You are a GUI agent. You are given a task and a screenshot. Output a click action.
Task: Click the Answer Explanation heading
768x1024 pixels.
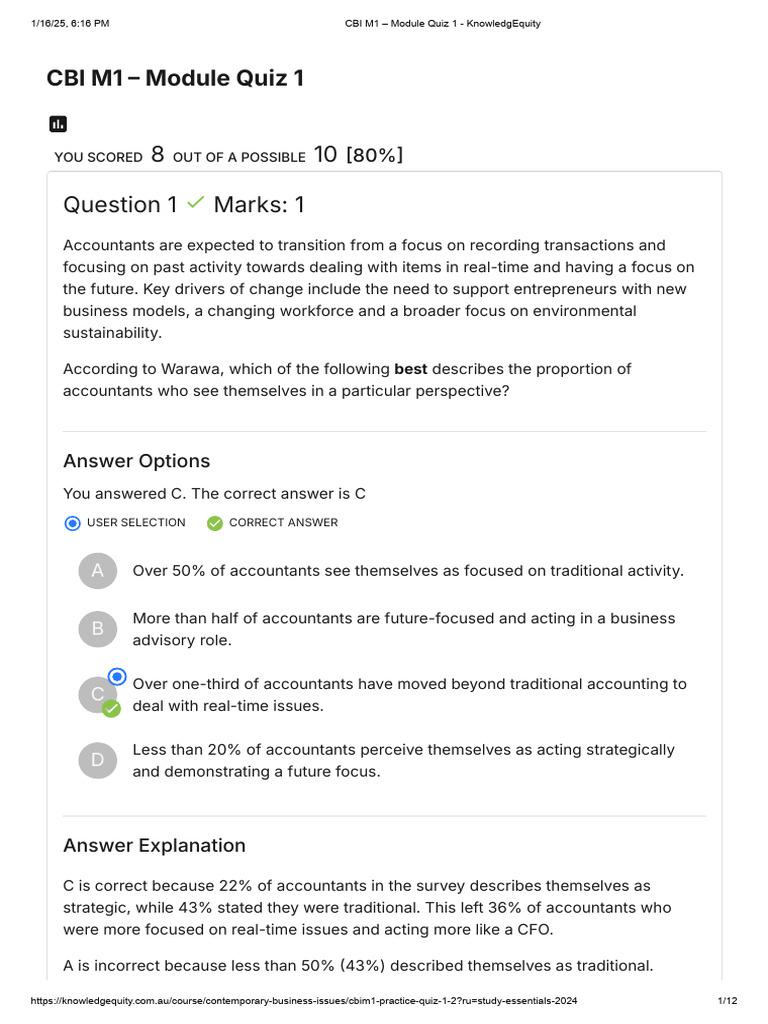[x=154, y=845]
